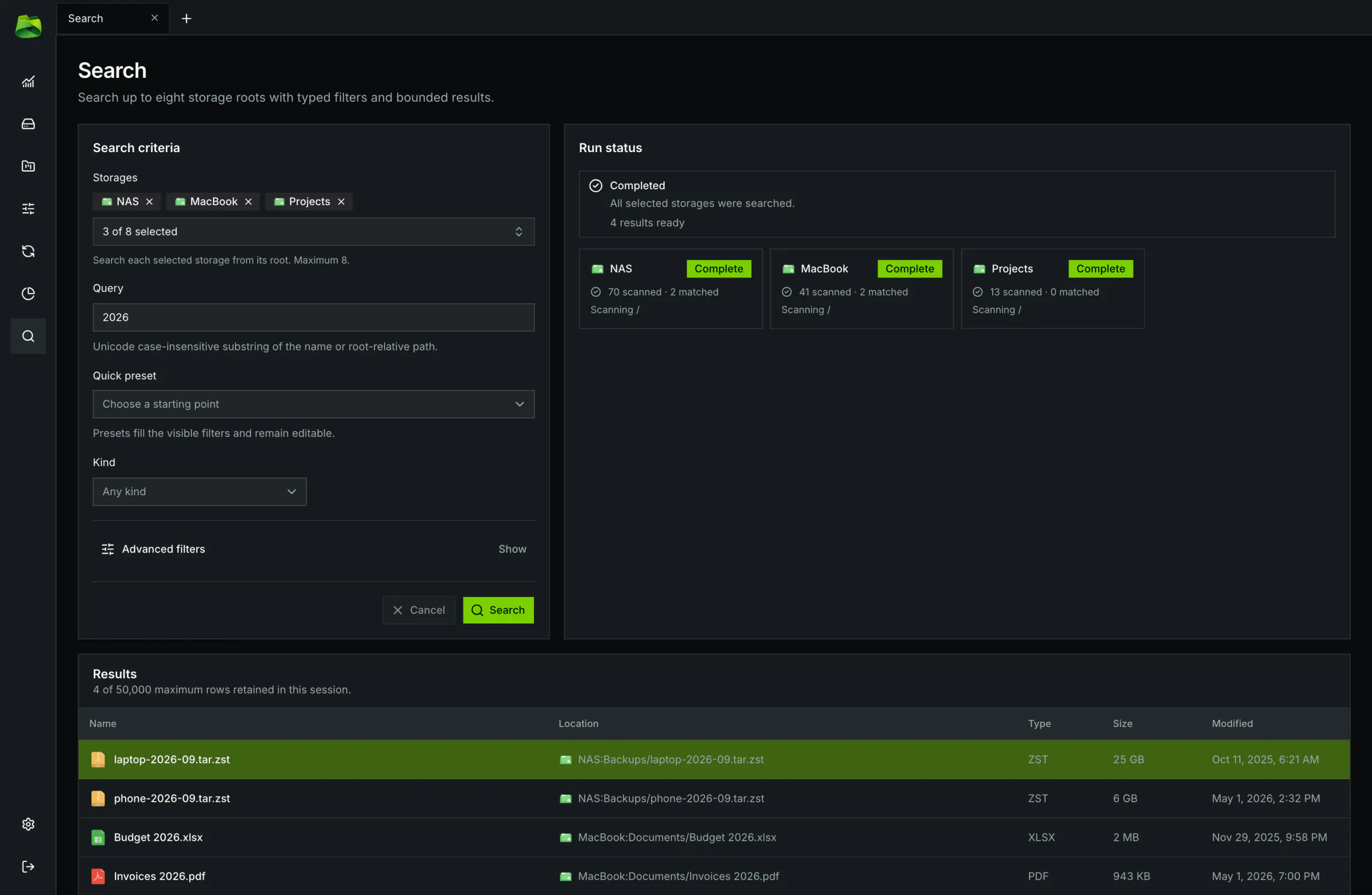1372x895 pixels.
Task: Close the Search tab
Action: [154, 18]
